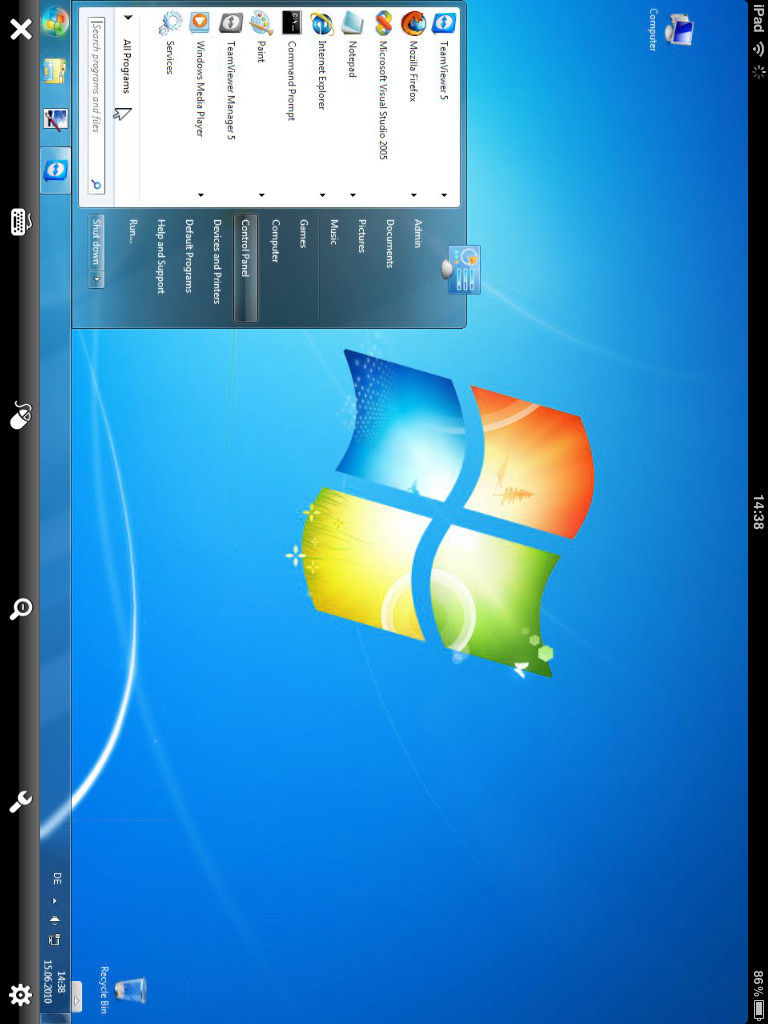Expand jump list arrow for Paint
This screenshot has width=768, height=1024.
click(x=261, y=195)
